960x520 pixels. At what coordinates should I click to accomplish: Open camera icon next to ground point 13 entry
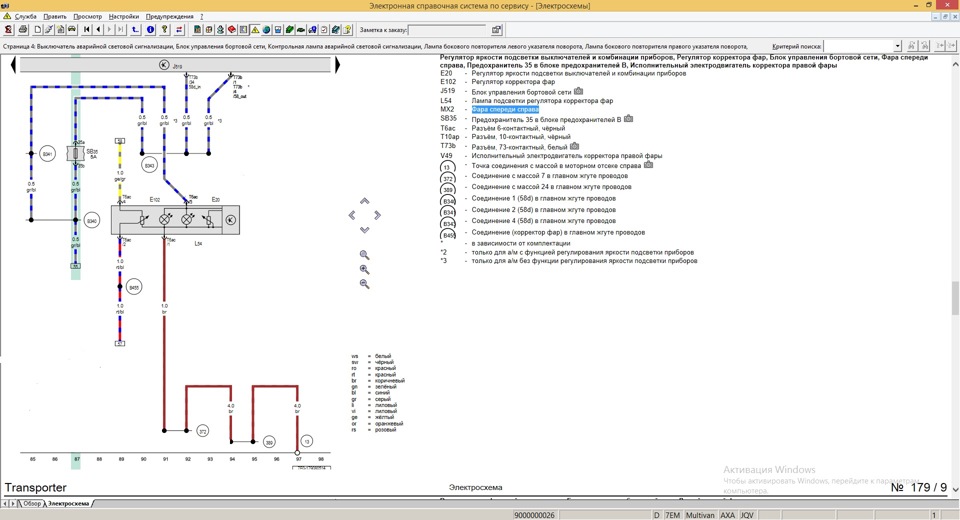tap(648, 165)
